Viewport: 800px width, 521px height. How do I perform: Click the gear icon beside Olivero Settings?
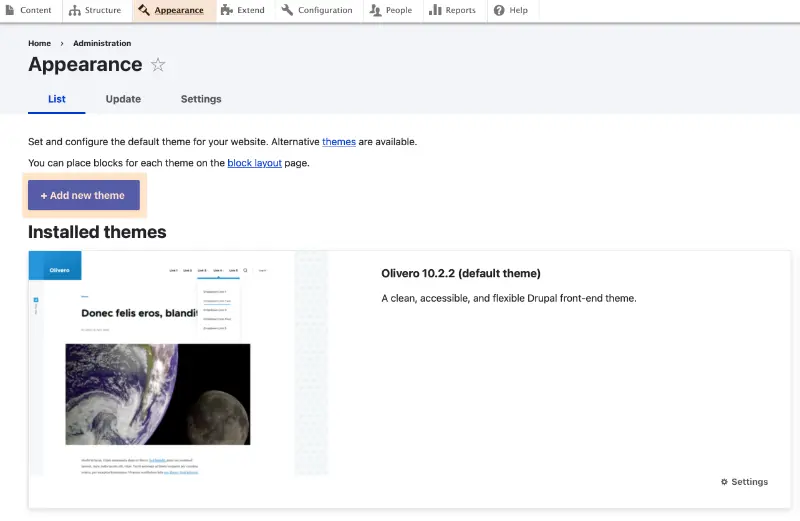[724, 482]
